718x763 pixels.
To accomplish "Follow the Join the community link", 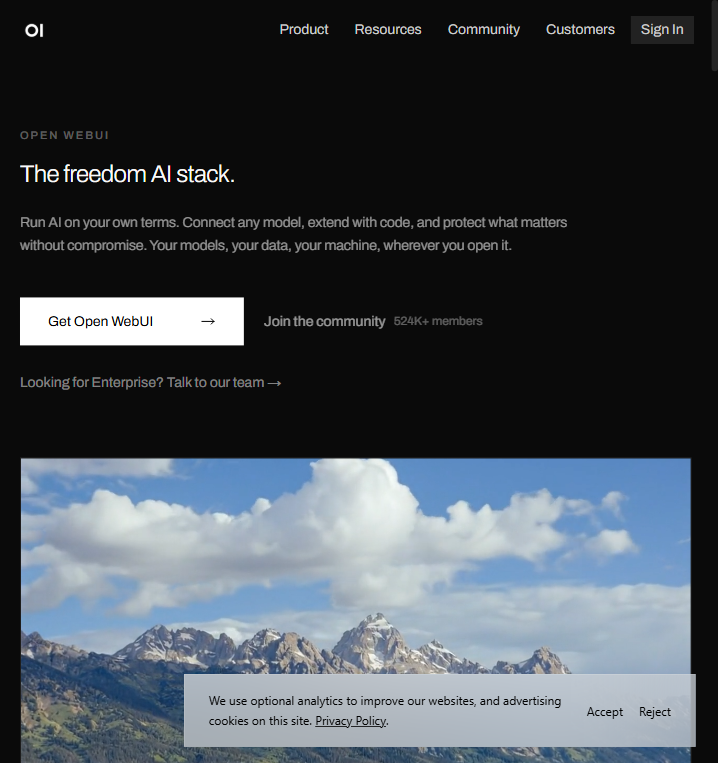I will [x=324, y=322].
